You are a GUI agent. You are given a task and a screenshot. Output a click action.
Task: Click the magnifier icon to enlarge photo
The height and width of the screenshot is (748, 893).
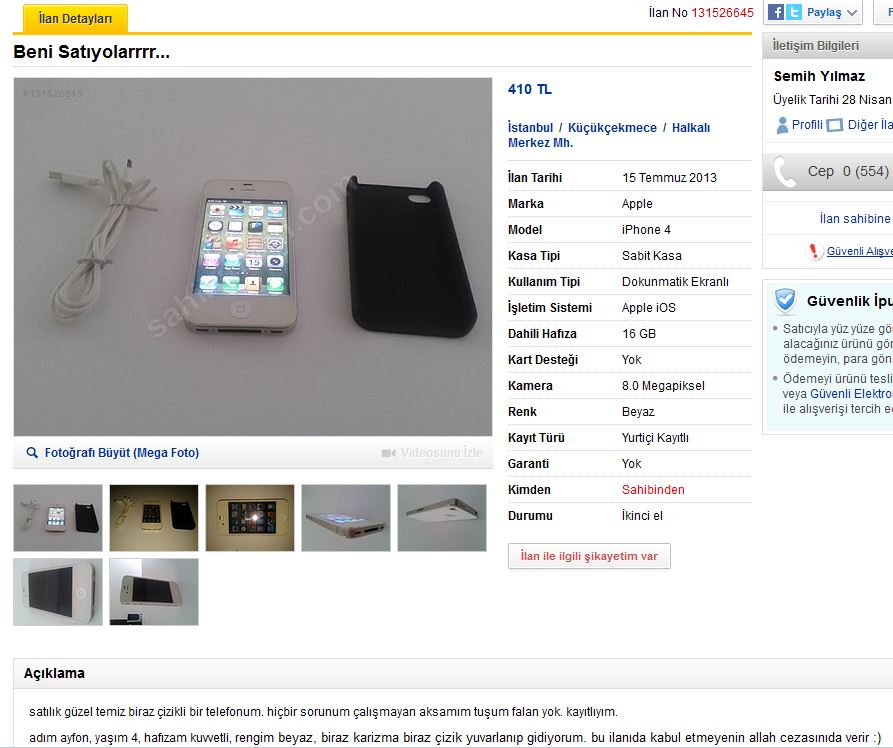[x=32, y=453]
